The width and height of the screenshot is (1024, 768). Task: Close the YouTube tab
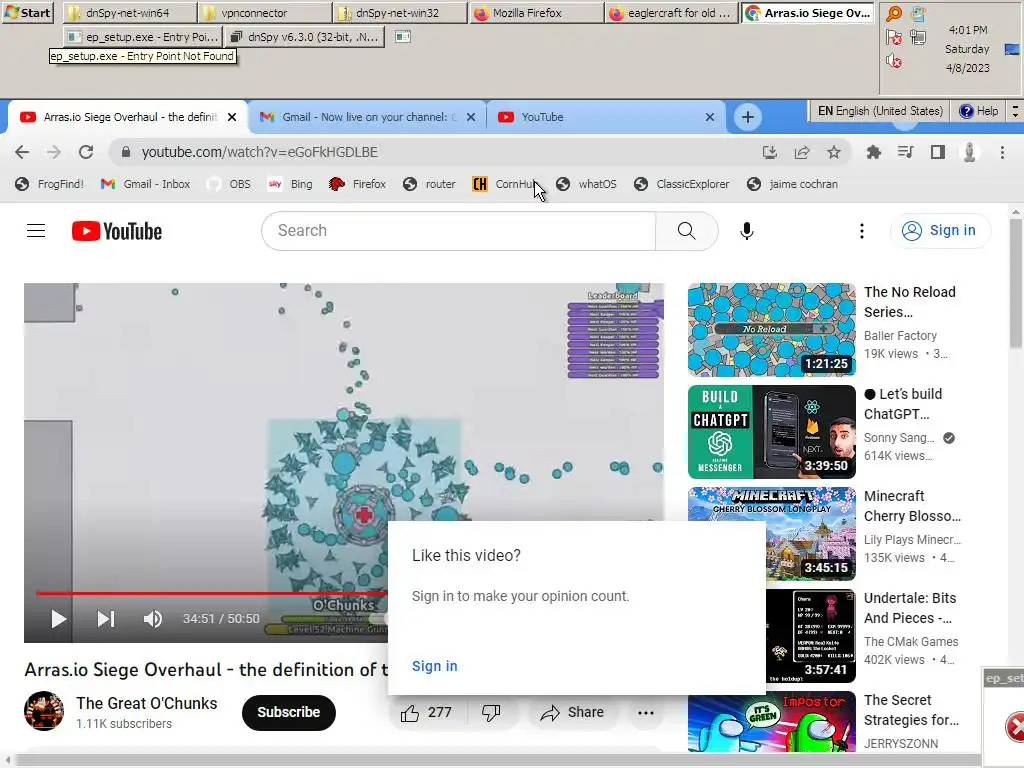coord(710,117)
